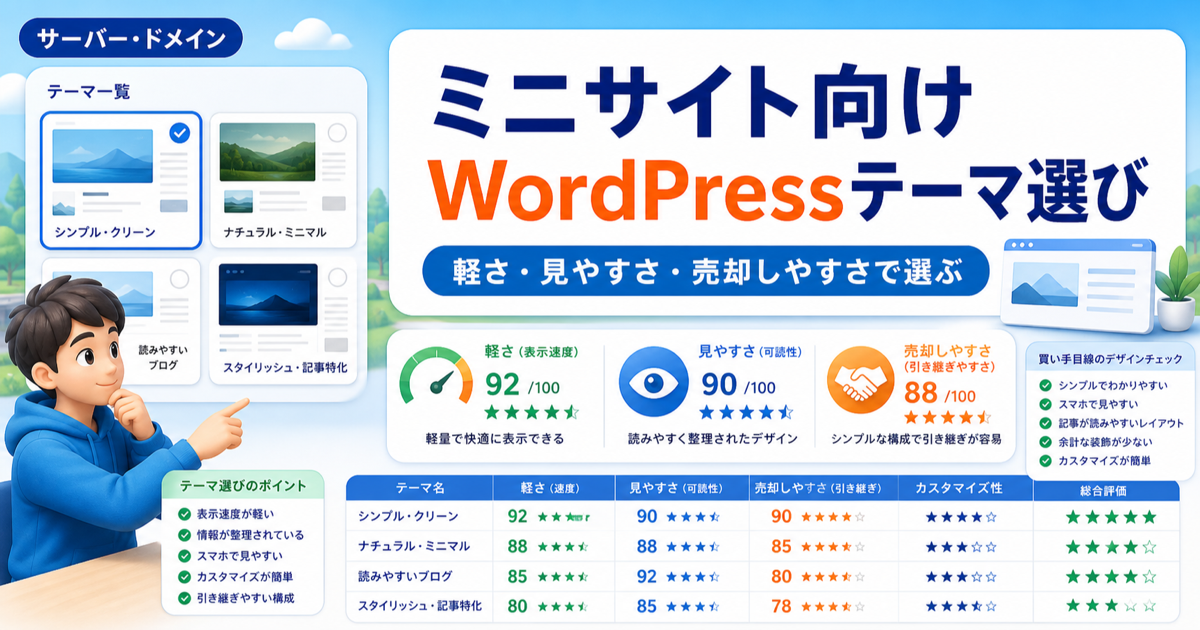This screenshot has height=630, width=1200.
Task: Click the 買い手目線のデザインチェック heading
Action: [1110, 358]
